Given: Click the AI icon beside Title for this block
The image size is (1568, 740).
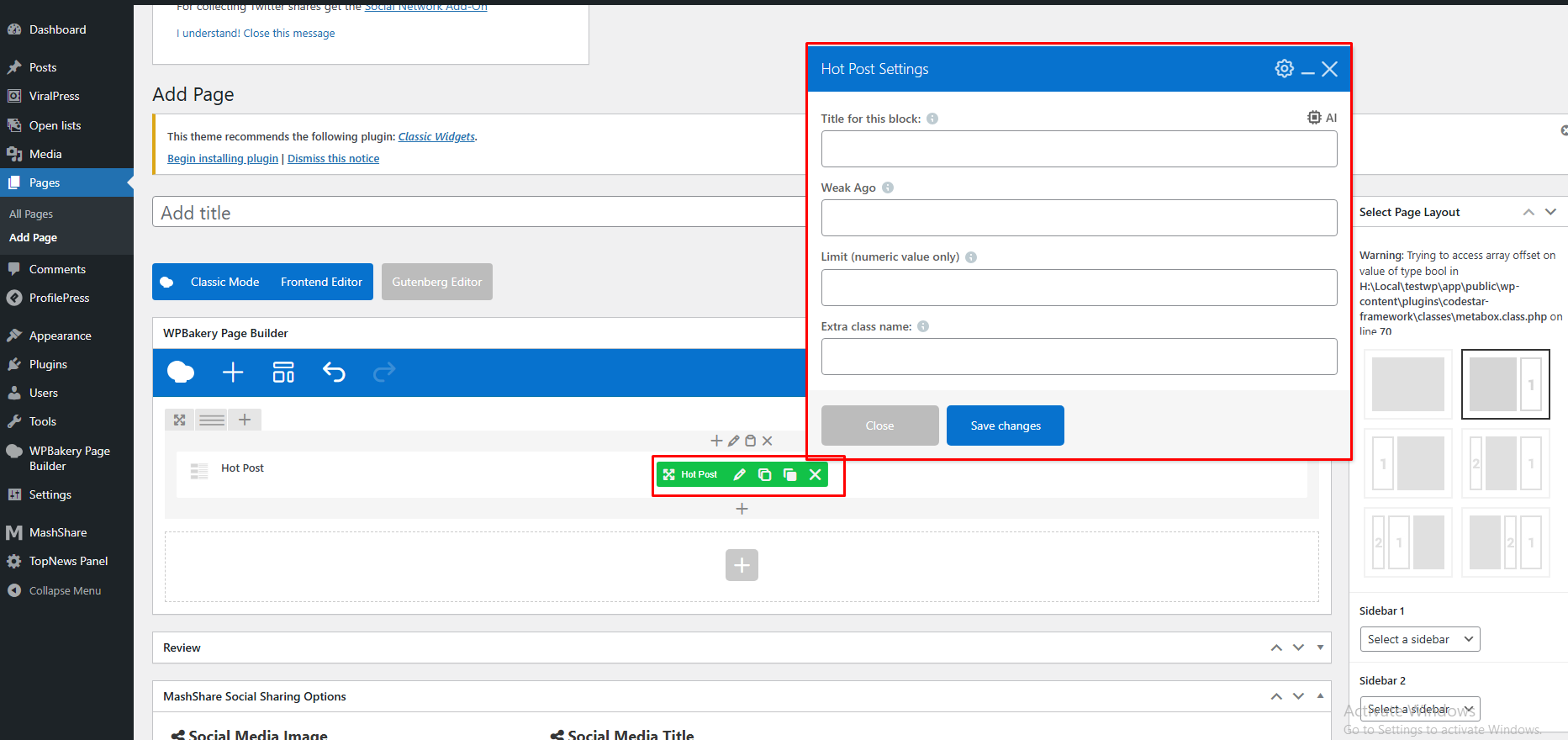Looking at the screenshot, I should click(x=1322, y=118).
